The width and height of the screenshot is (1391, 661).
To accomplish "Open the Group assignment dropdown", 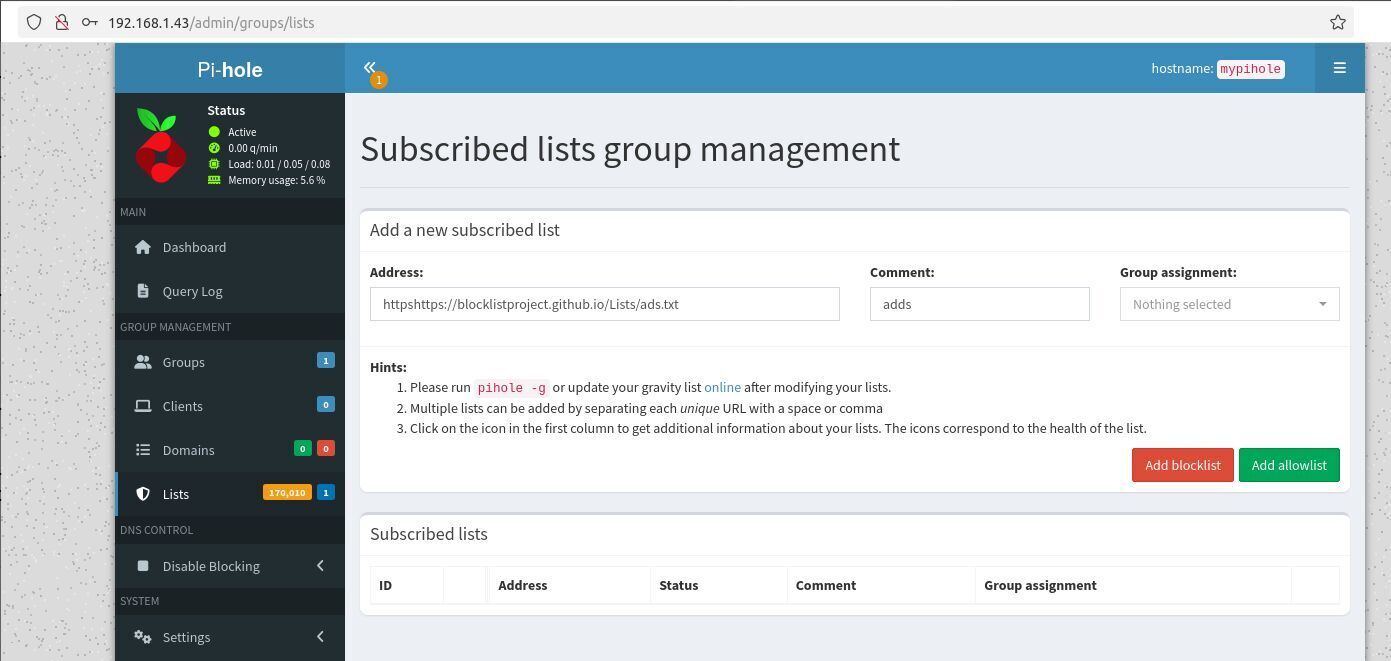I will point(1229,304).
